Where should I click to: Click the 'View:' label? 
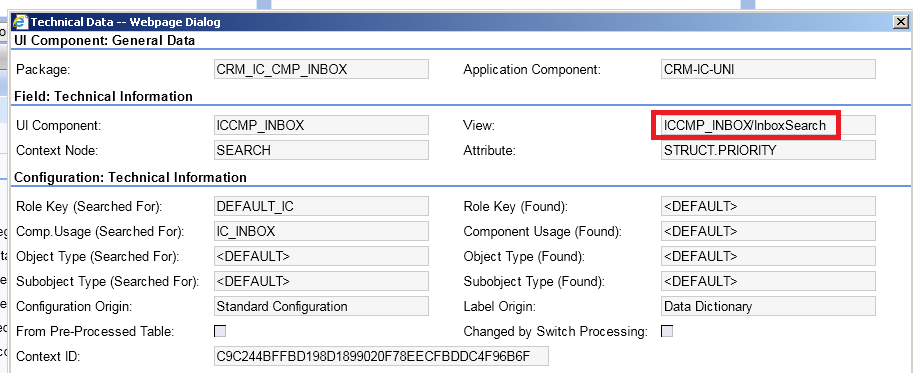point(479,126)
